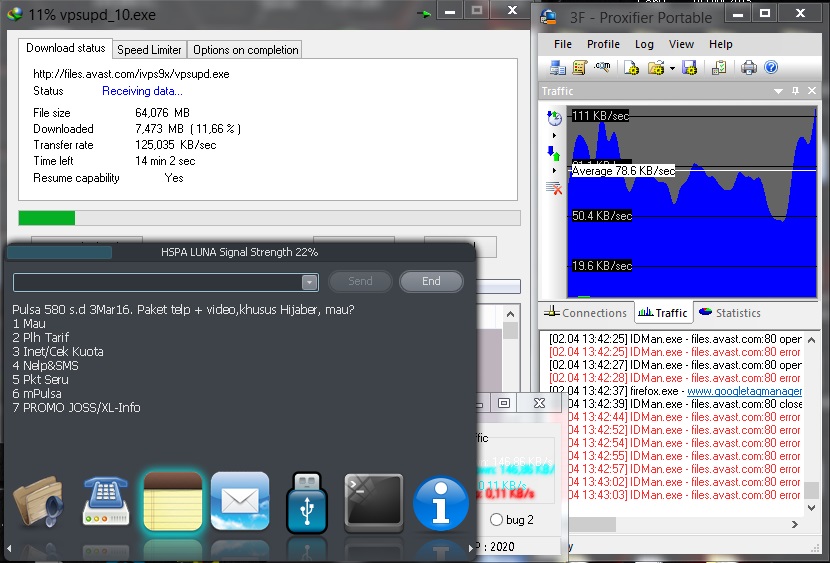Click the Average 78.6 KB/sec graph label
The height and width of the screenshot is (563, 830).
[x=623, y=171]
